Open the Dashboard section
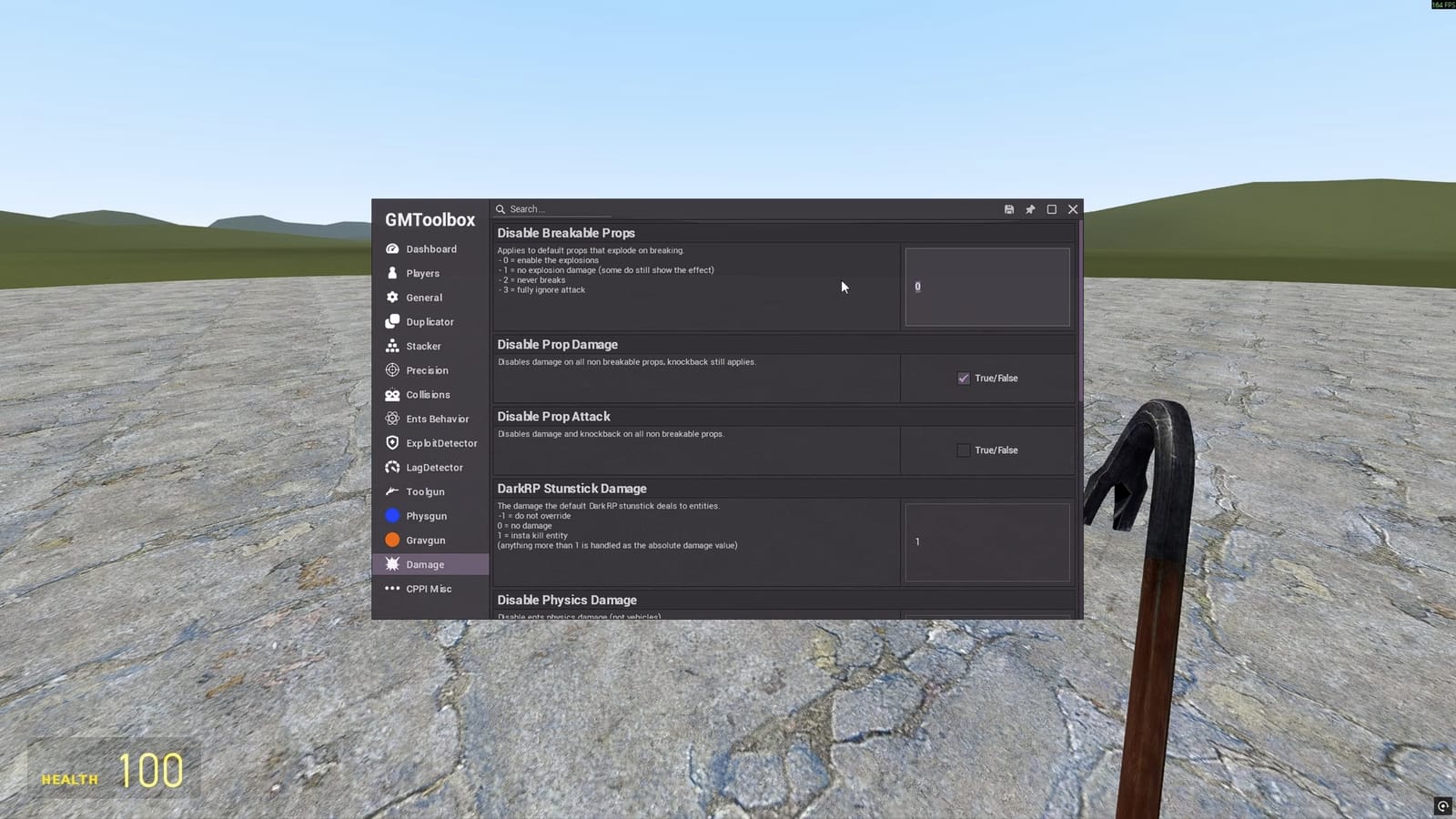The height and width of the screenshot is (819, 1456). [x=430, y=248]
